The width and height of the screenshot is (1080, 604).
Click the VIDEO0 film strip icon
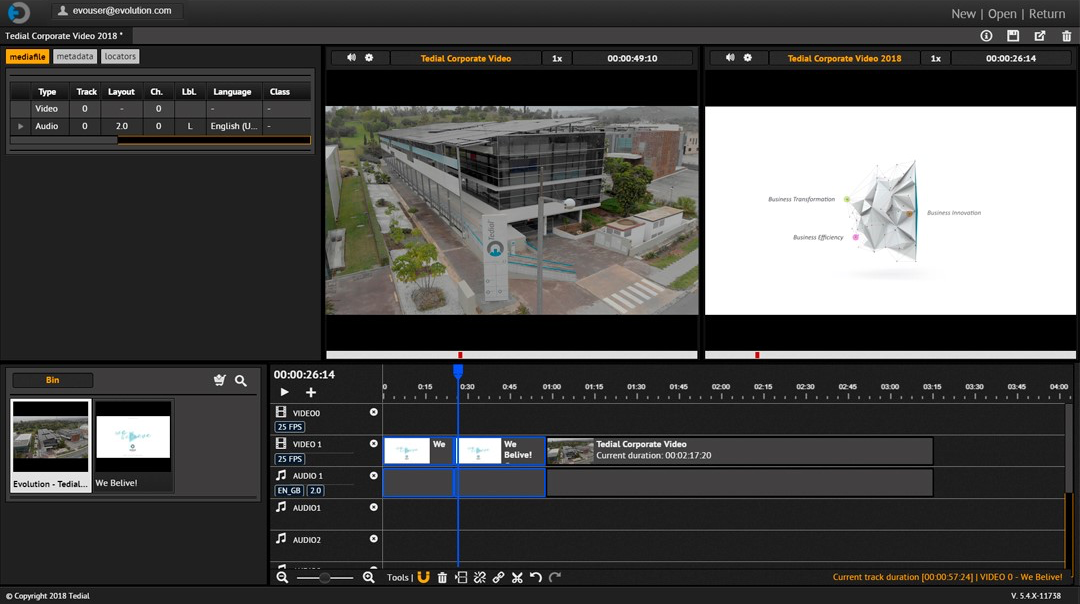coord(281,412)
